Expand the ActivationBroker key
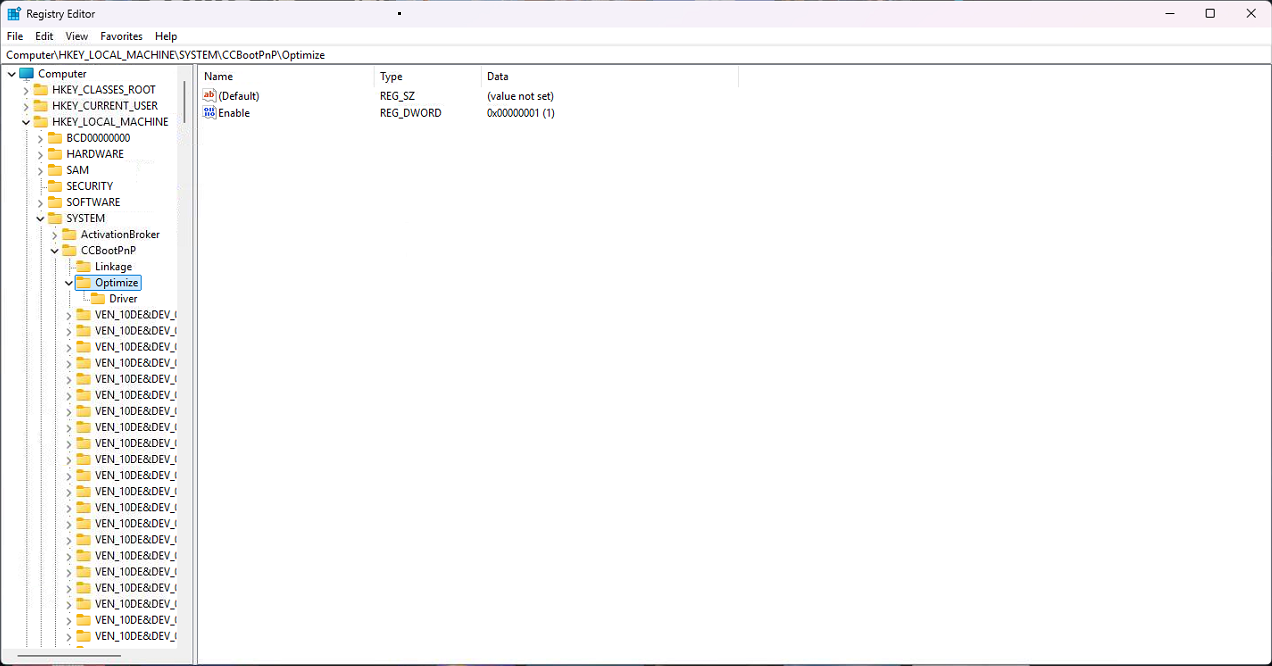The image size is (1272, 666). [x=55, y=235]
